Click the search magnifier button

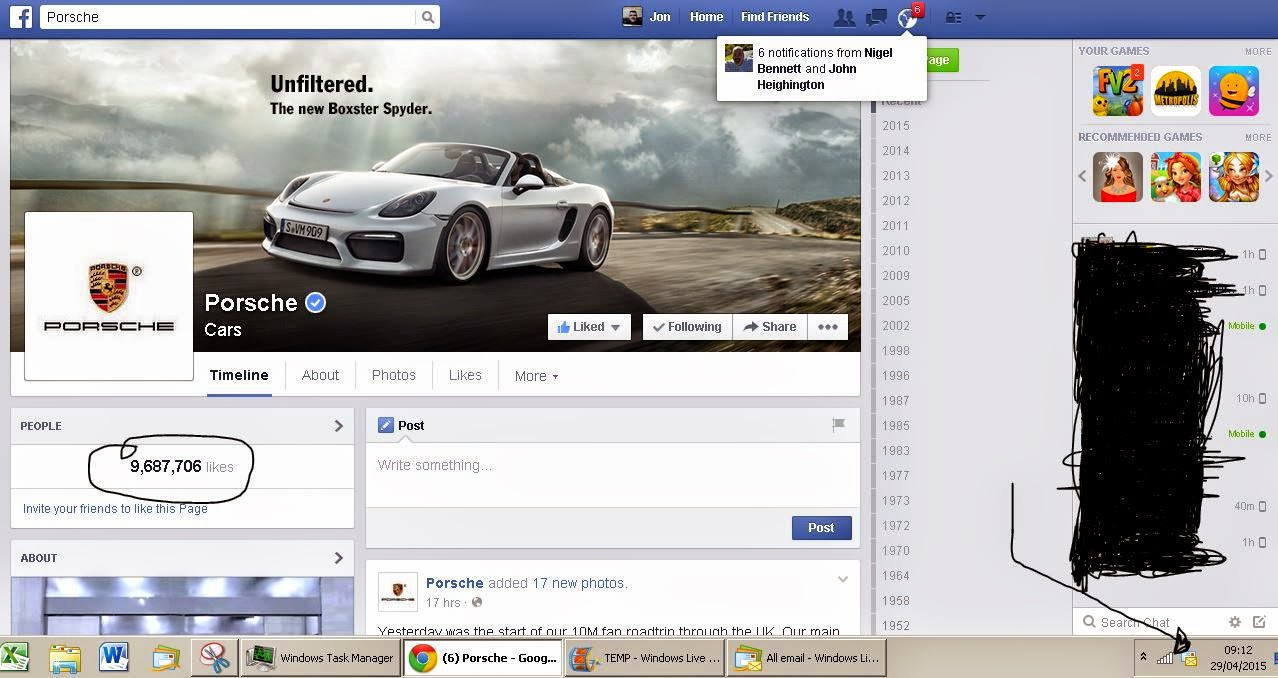(428, 17)
